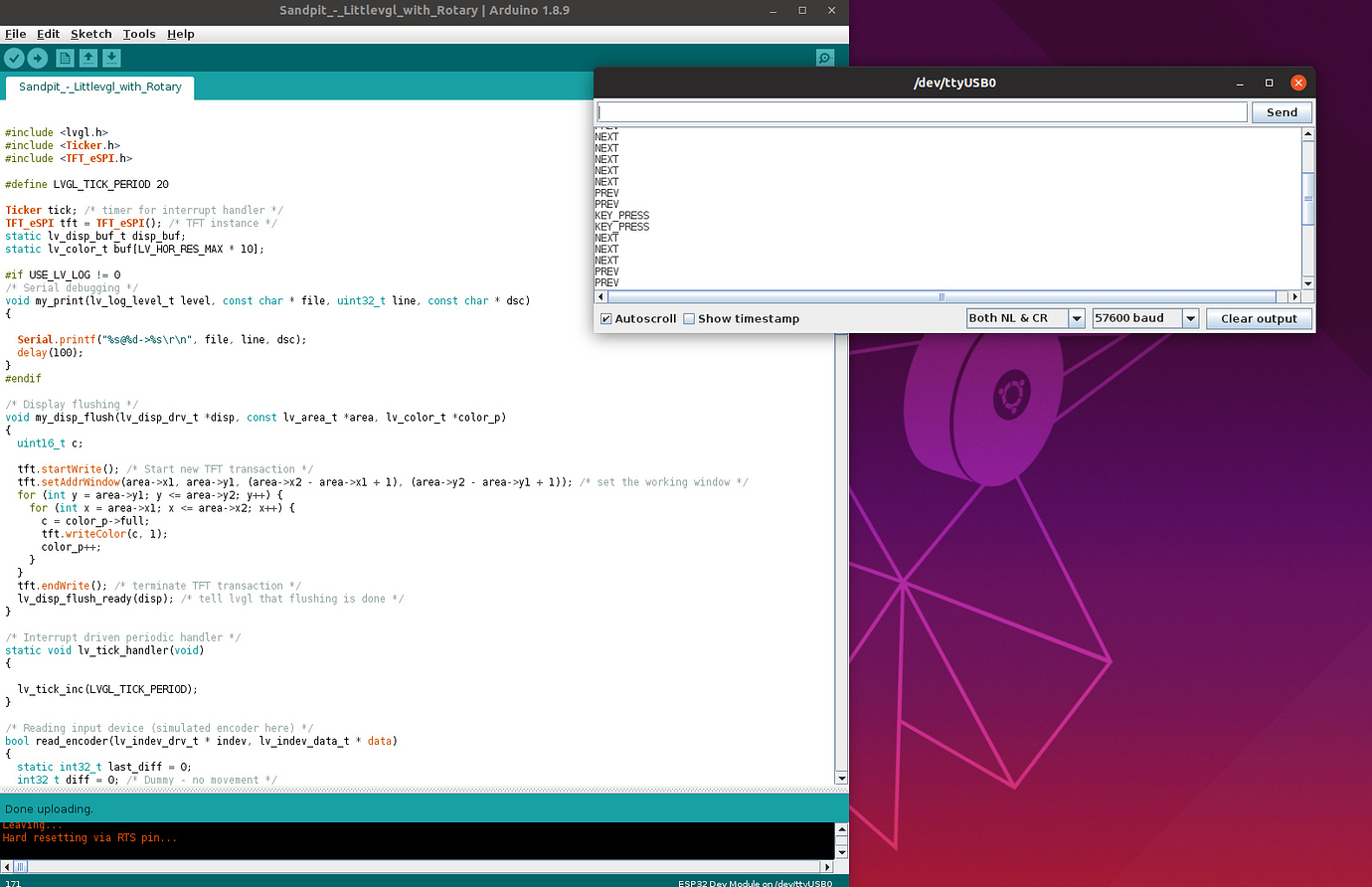Click the Save sketch icon
Viewport: 1372px width, 887px height.
(x=112, y=59)
